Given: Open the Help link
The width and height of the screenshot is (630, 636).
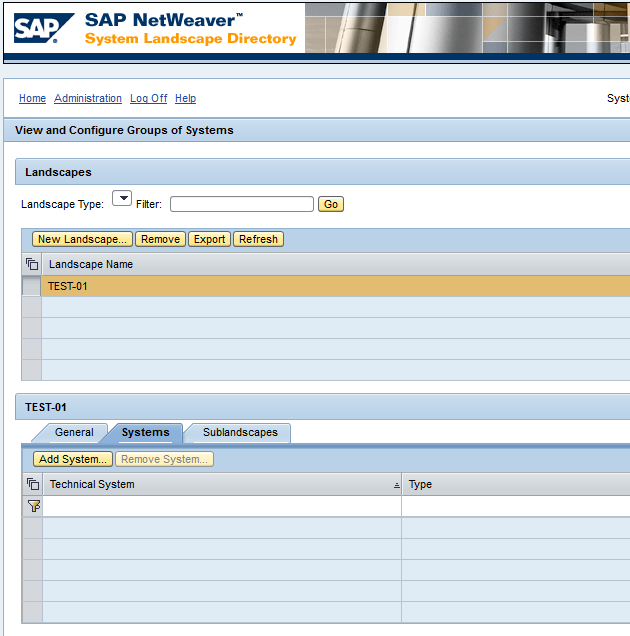Looking at the screenshot, I should pyautogui.click(x=185, y=98).
